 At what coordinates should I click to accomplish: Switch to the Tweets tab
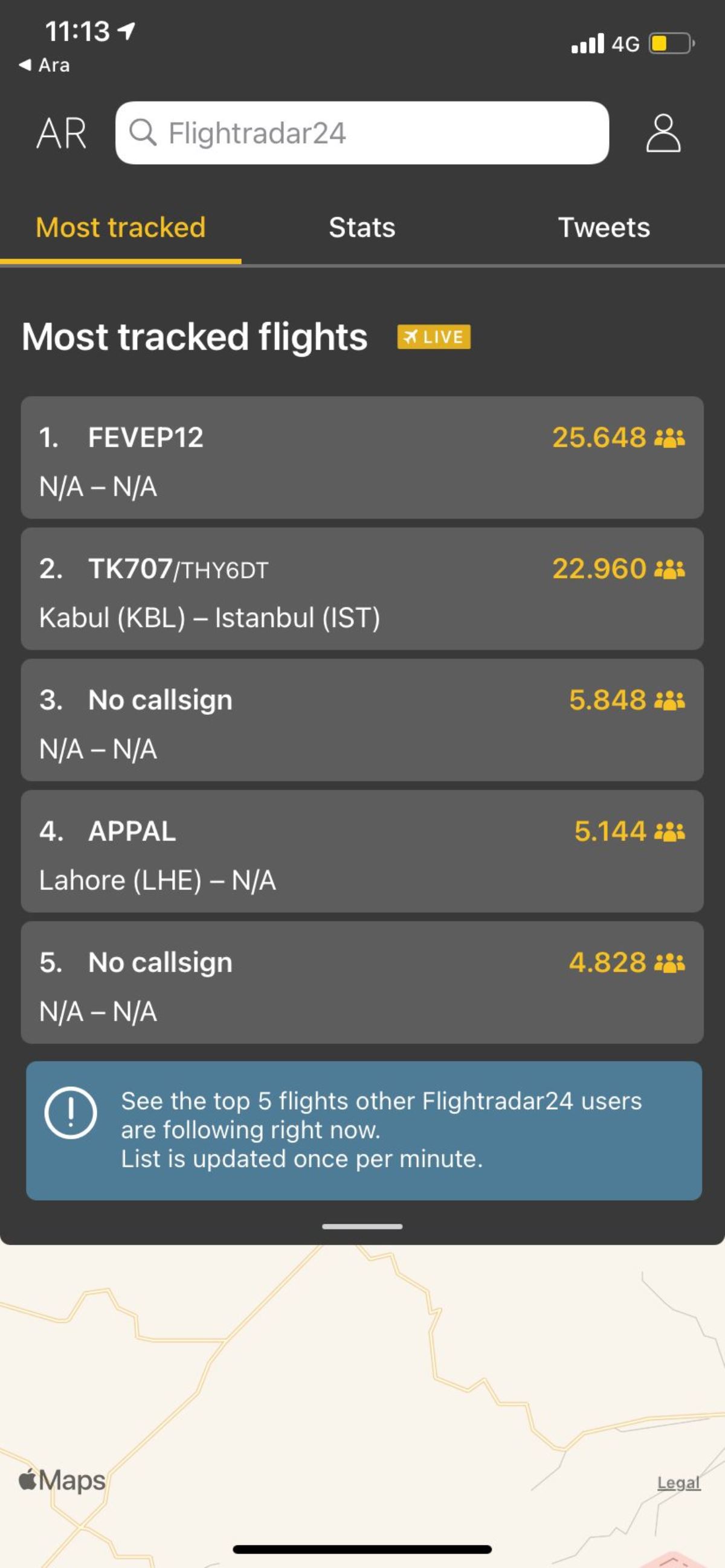604,228
